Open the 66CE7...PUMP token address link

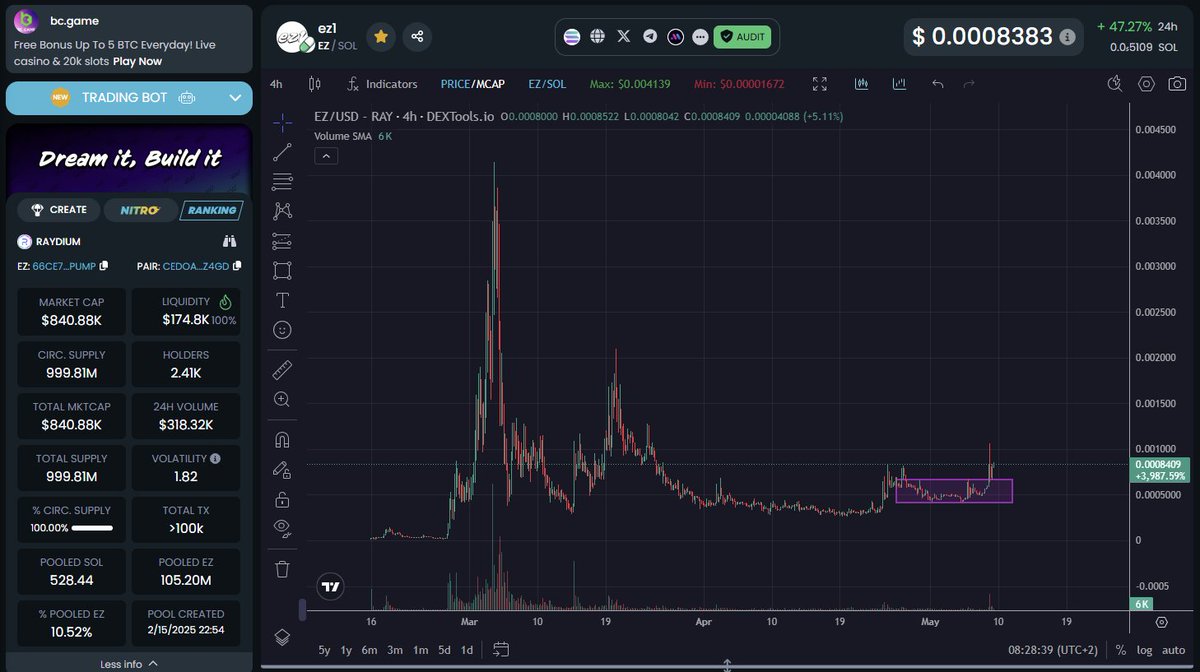64,266
